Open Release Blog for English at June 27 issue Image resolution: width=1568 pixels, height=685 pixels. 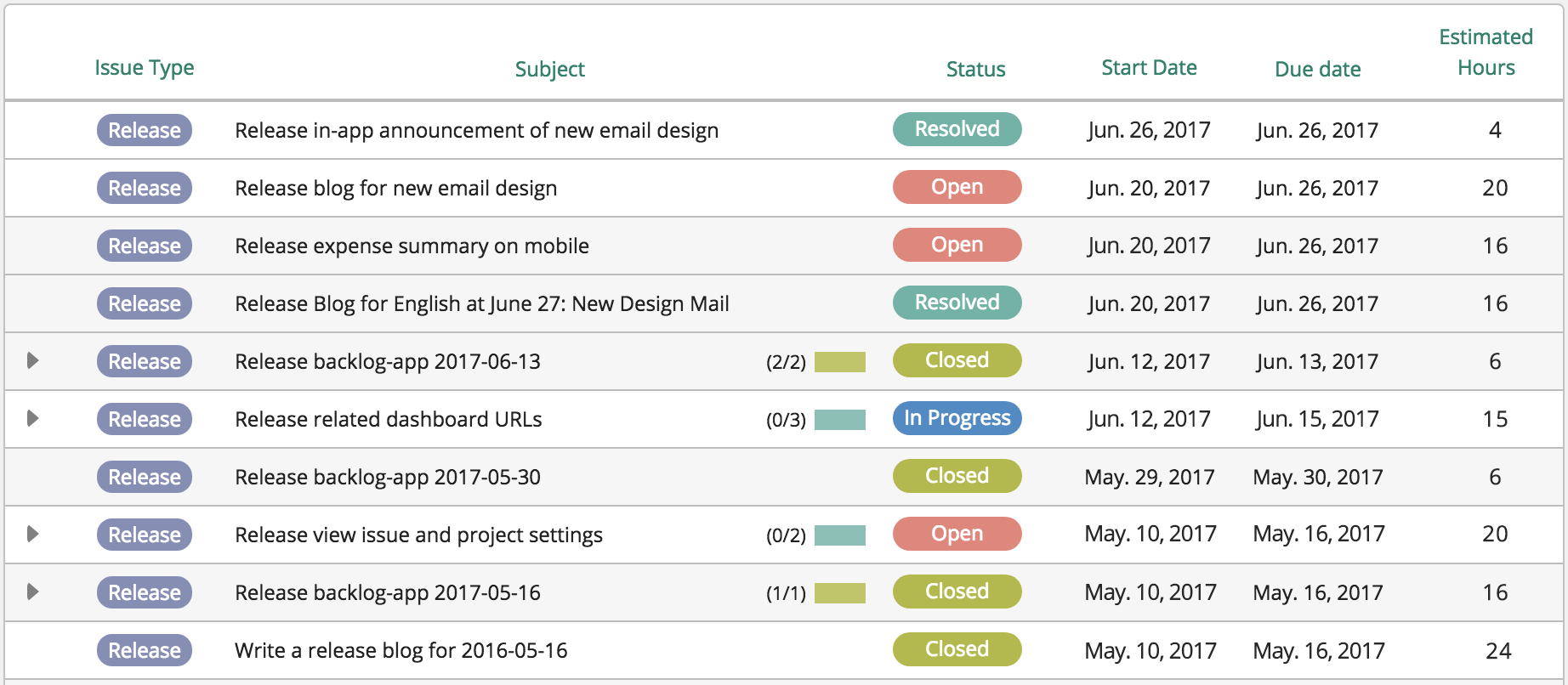pyautogui.click(x=481, y=303)
